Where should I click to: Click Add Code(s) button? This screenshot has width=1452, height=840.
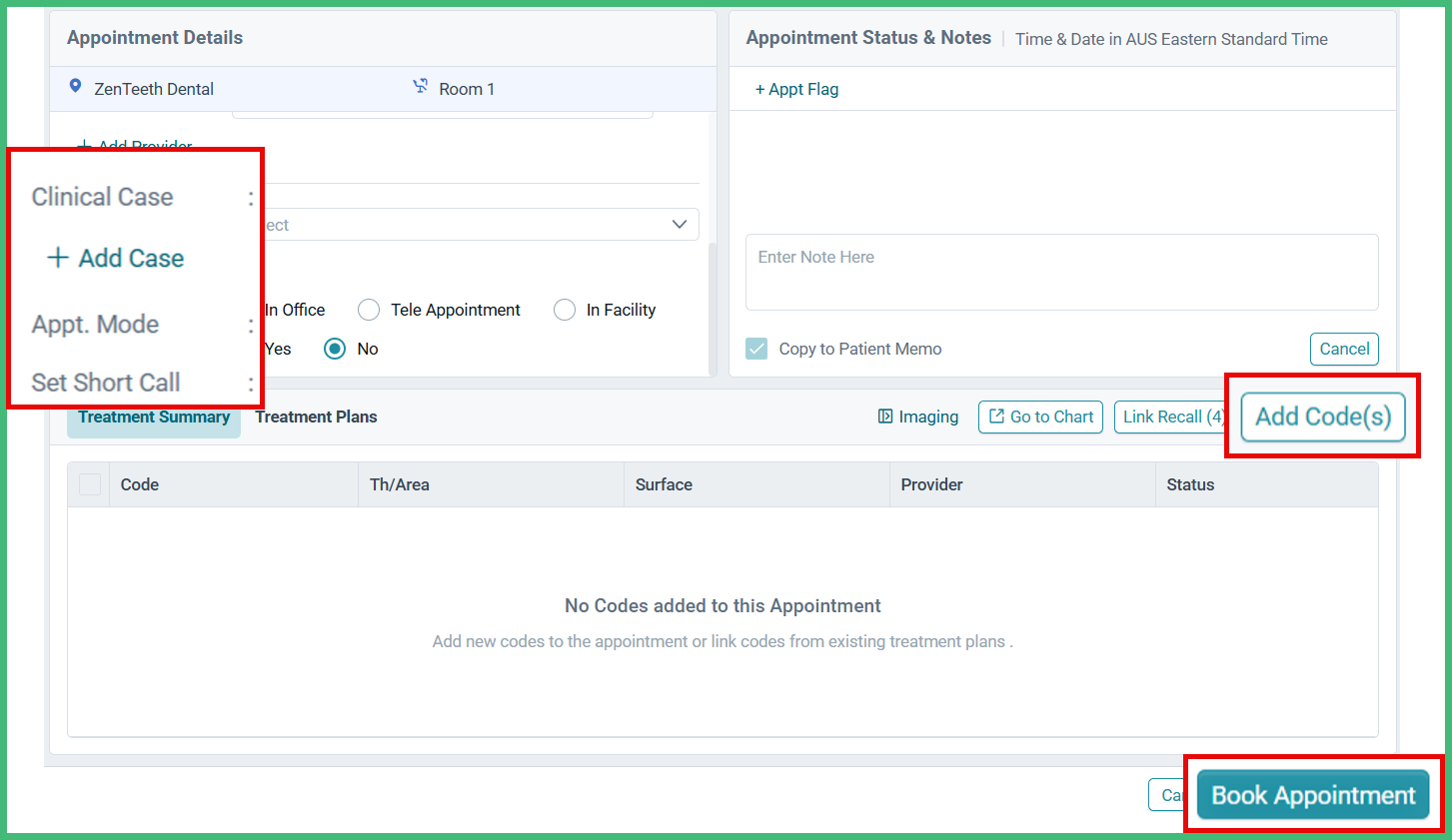click(x=1323, y=417)
